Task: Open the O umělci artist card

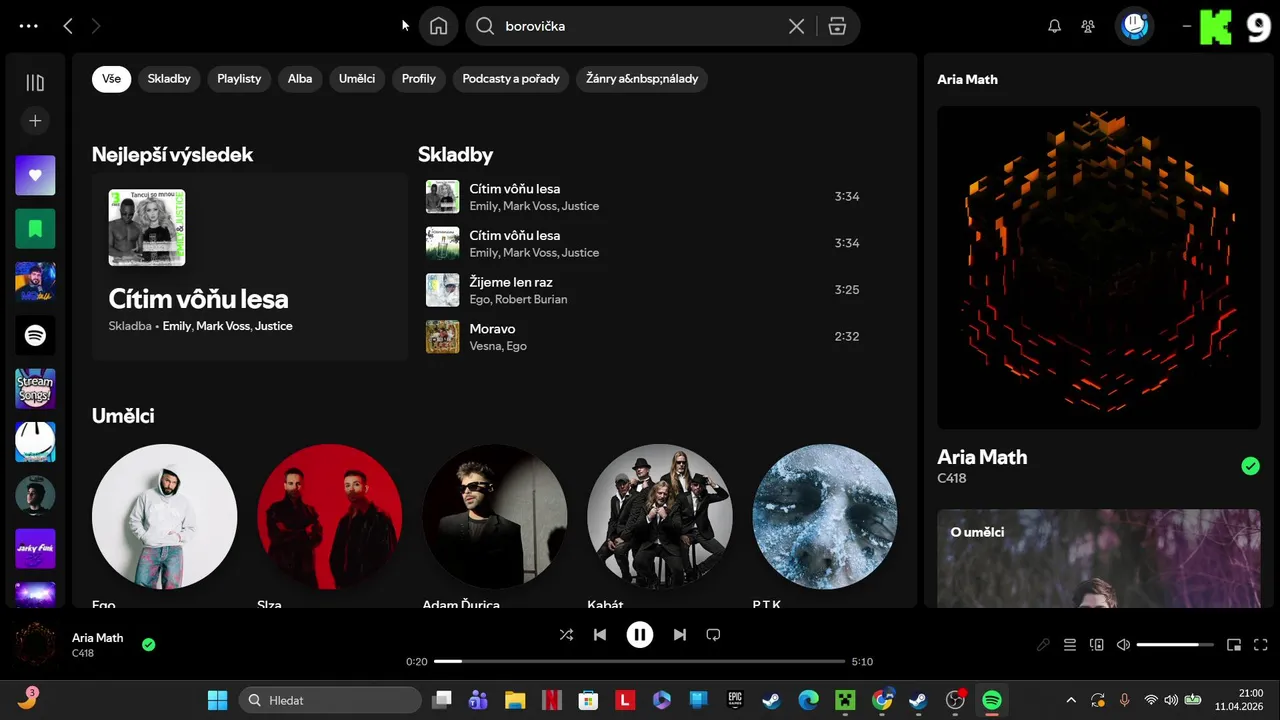Action: pyautogui.click(x=1099, y=558)
